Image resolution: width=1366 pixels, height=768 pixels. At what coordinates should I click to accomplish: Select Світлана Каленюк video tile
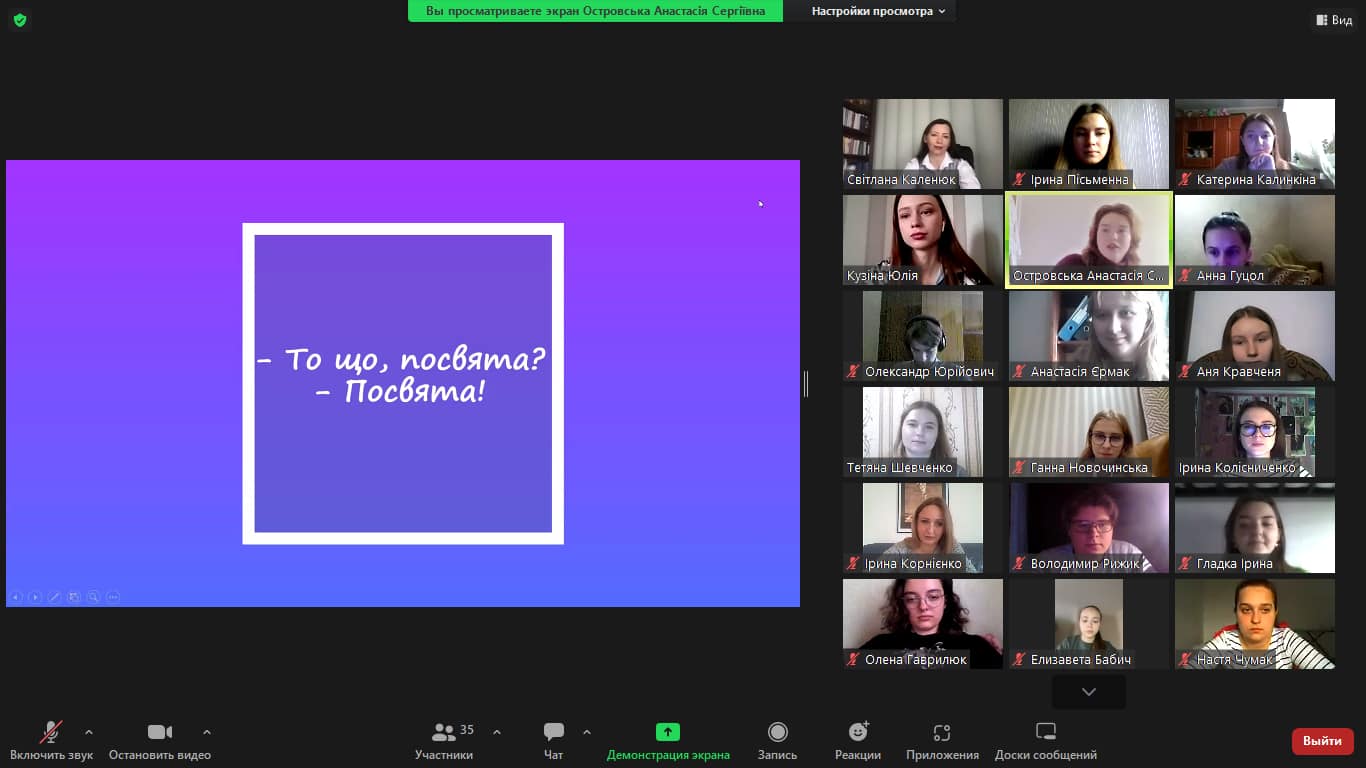922,143
